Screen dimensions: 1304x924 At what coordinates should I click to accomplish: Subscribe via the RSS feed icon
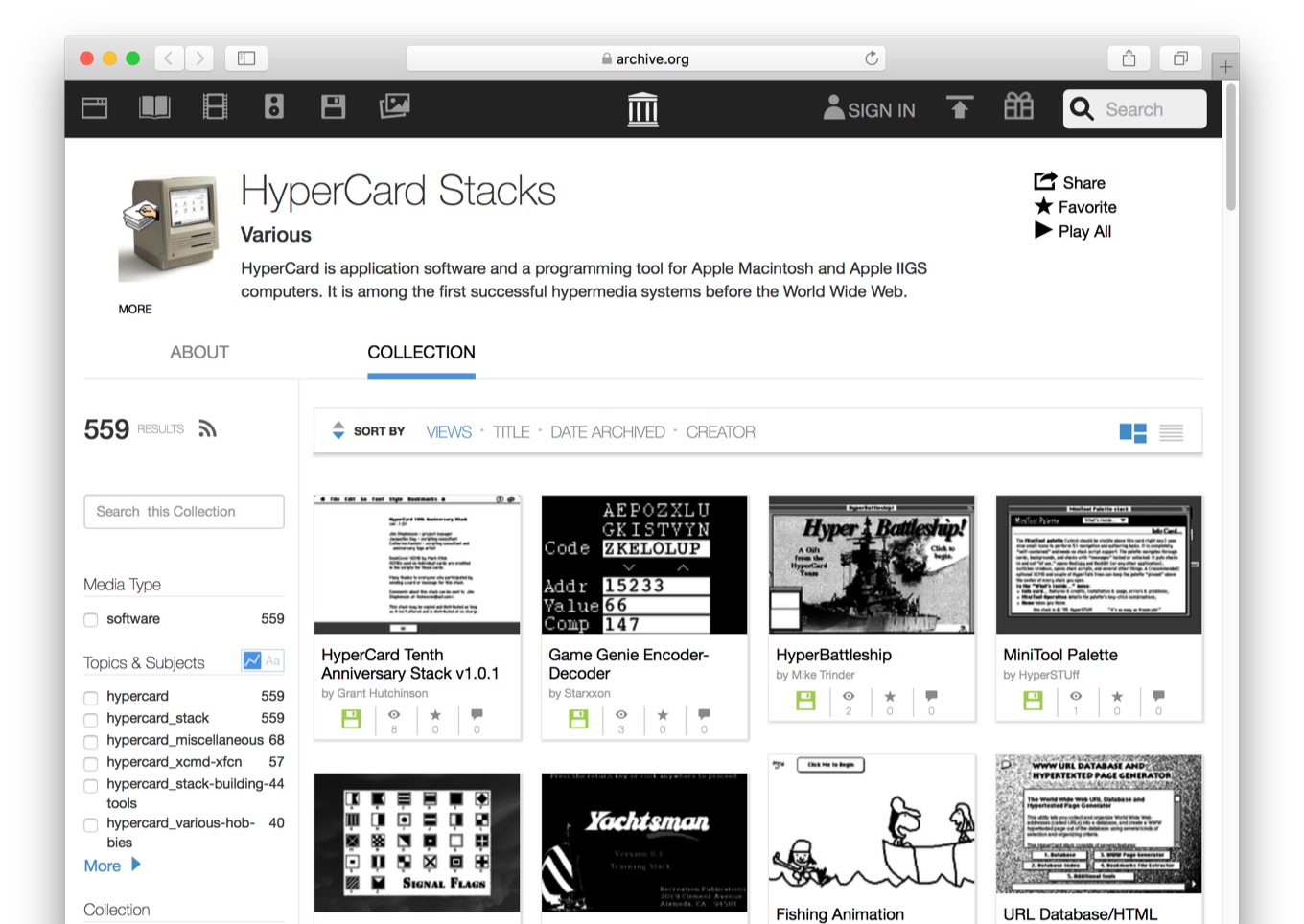[x=207, y=428]
